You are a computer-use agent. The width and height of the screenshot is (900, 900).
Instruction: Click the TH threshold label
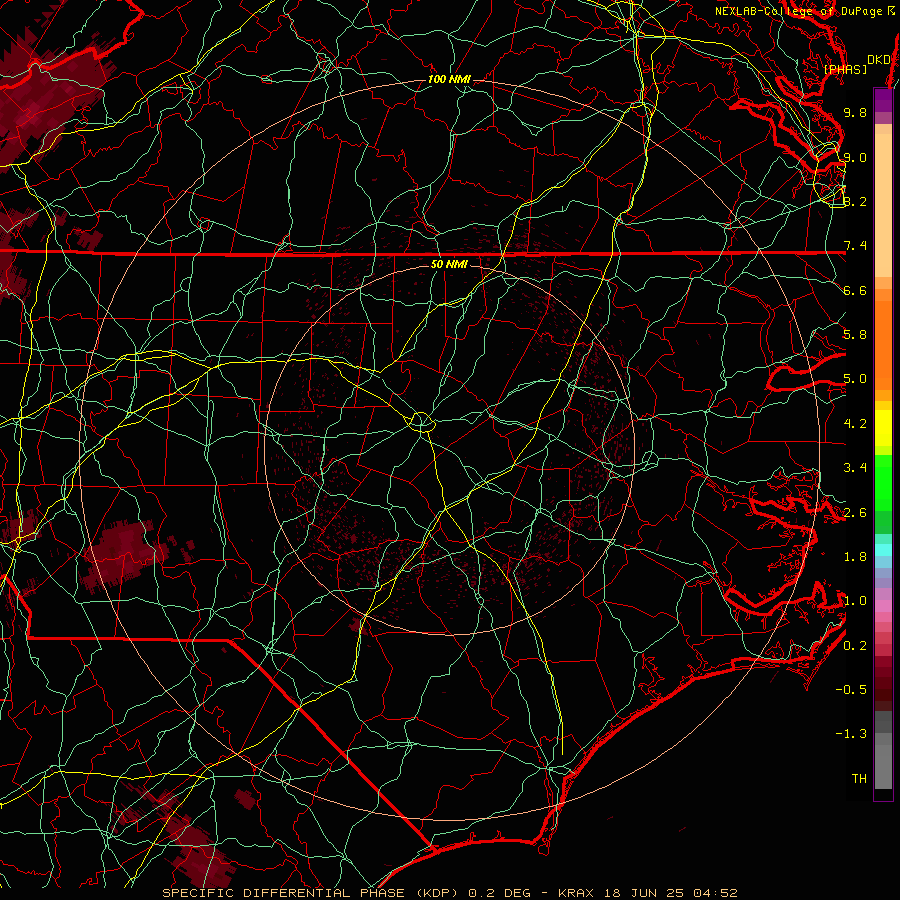tap(859, 779)
